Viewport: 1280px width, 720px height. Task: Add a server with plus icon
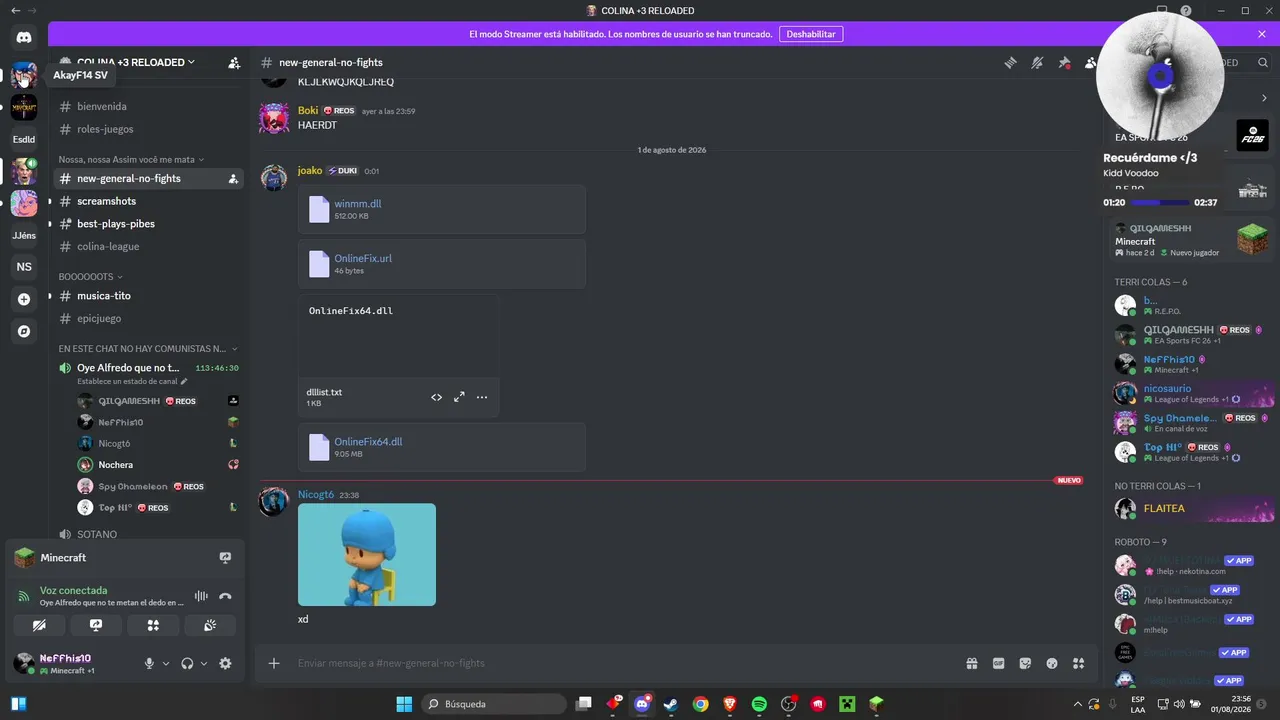point(24,299)
